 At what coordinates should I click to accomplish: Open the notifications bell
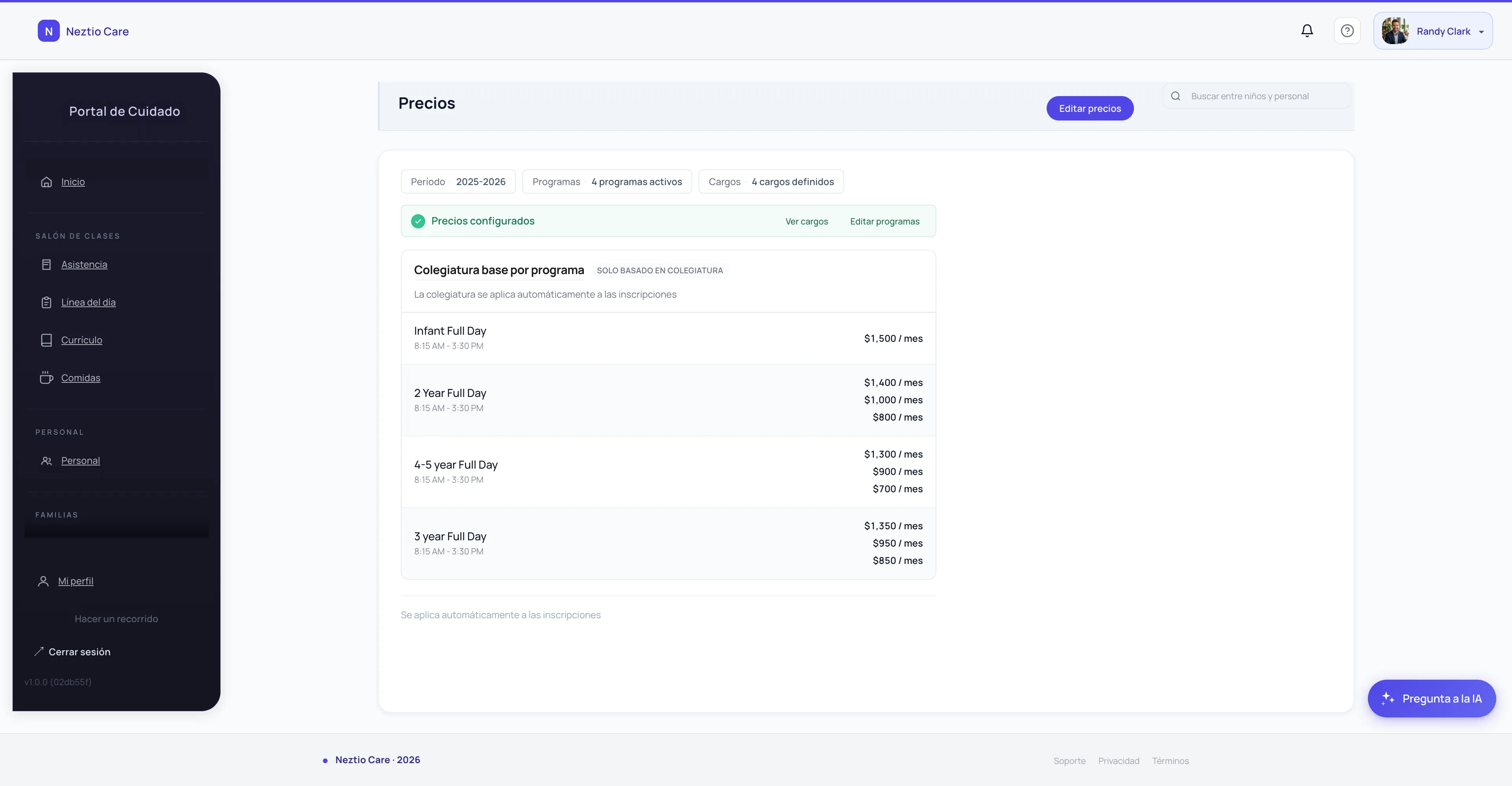coord(1307,31)
